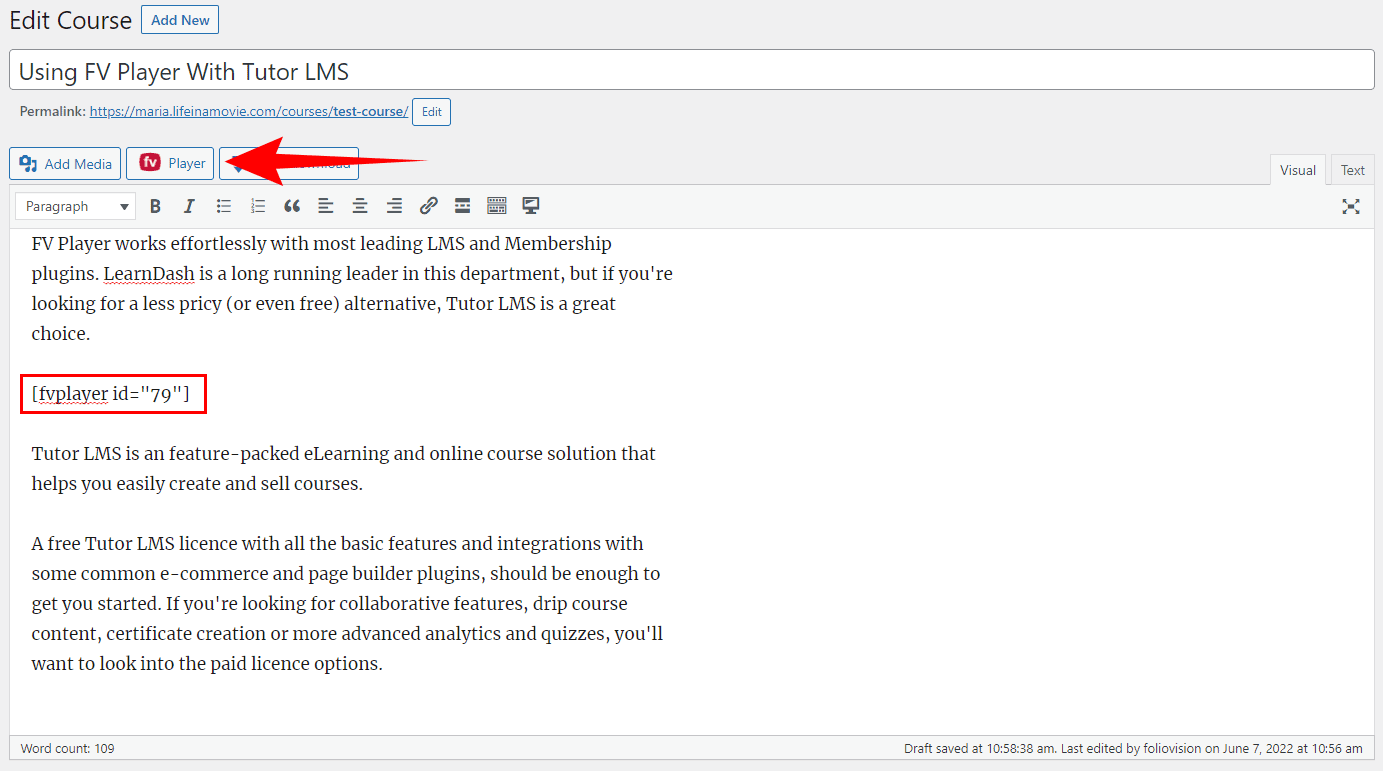
Task: Click the Edit Course heading
Action: 70,20
